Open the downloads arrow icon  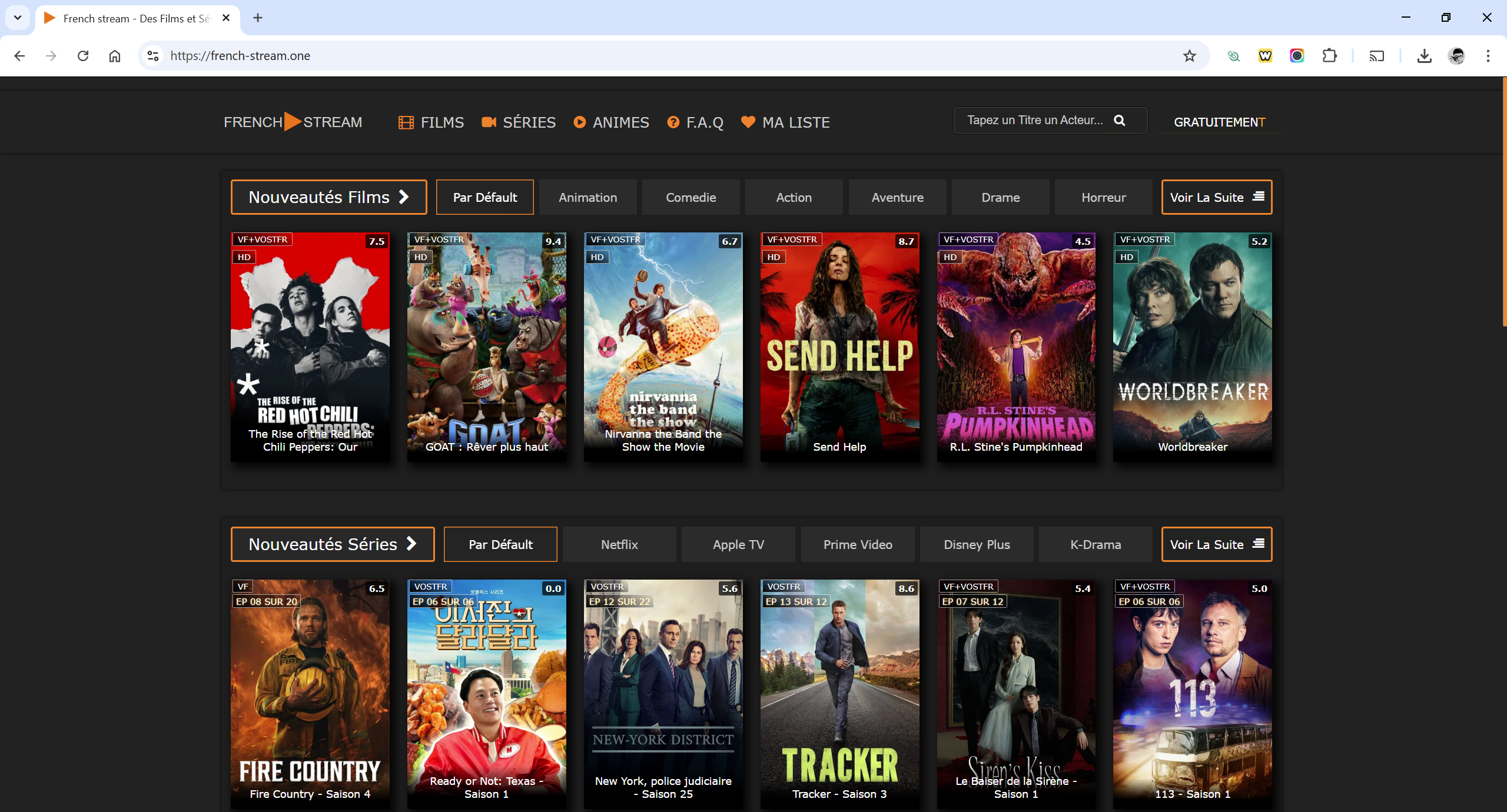[x=1424, y=56]
